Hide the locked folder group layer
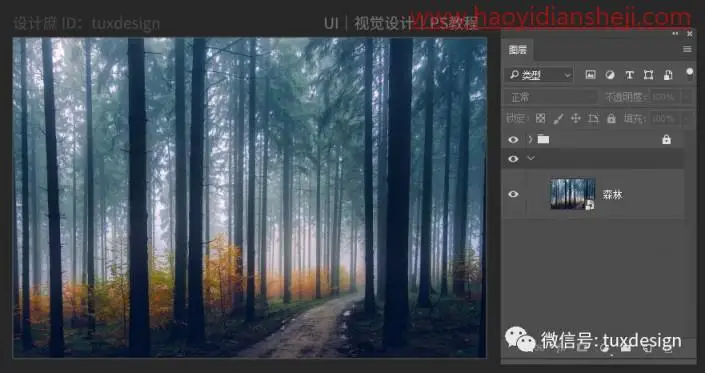 [x=513, y=140]
